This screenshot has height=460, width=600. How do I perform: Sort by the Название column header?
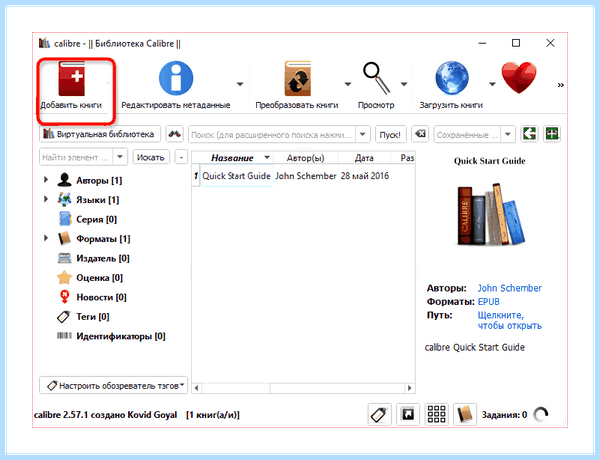click(232, 158)
